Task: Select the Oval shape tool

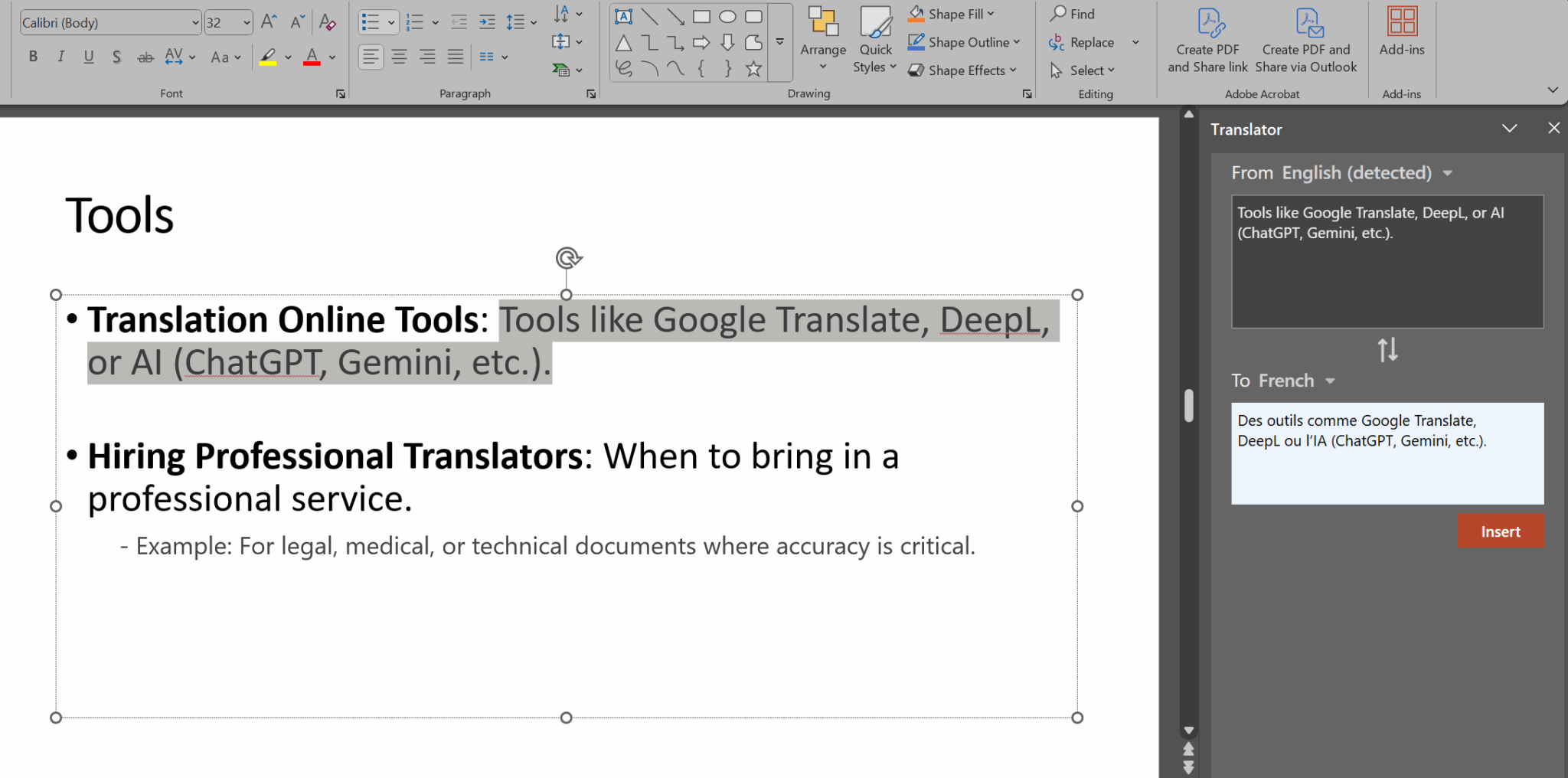Action: point(727,15)
